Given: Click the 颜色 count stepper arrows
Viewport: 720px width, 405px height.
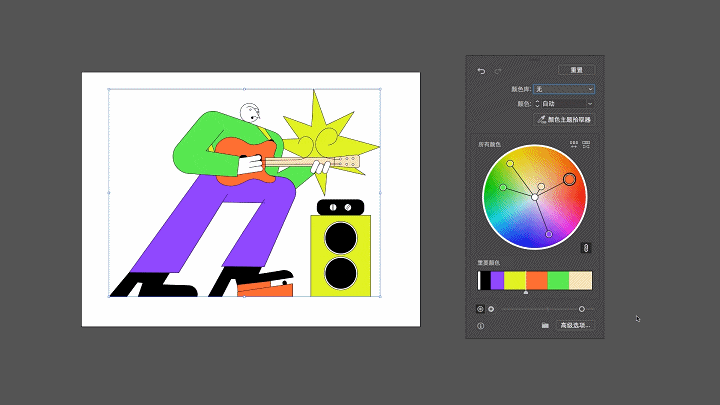Looking at the screenshot, I should 537,103.
